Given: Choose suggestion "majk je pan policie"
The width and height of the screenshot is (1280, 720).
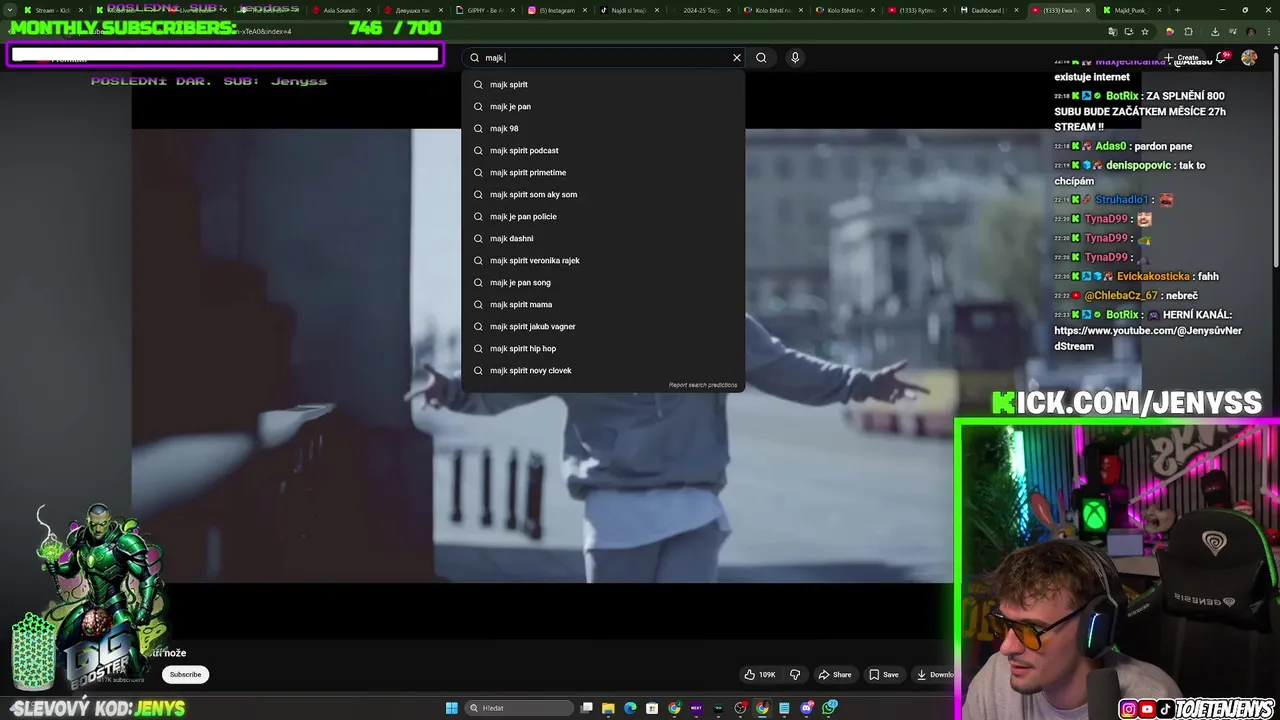Looking at the screenshot, I should point(603,216).
